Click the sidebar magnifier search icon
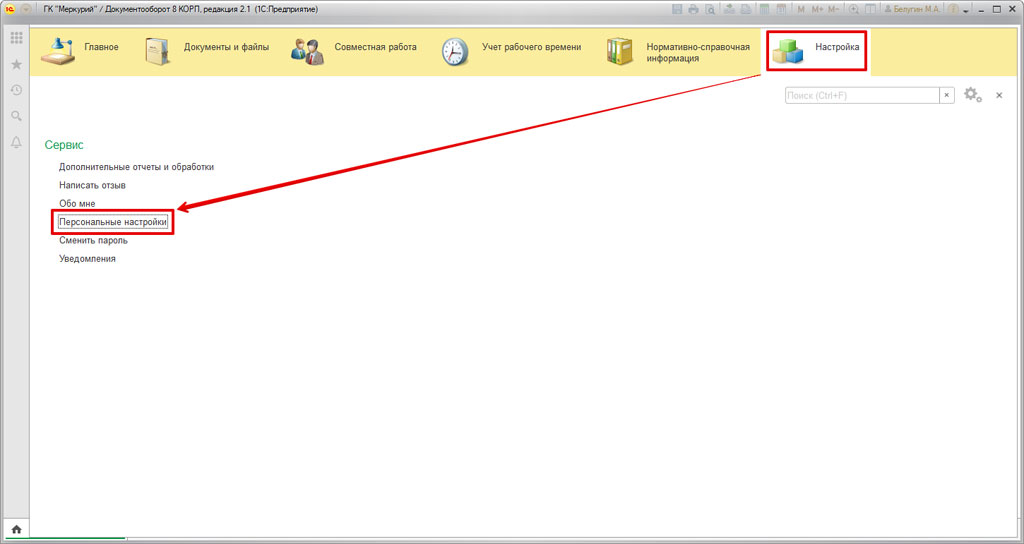The width and height of the screenshot is (1024, 544). [x=16, y=116]
